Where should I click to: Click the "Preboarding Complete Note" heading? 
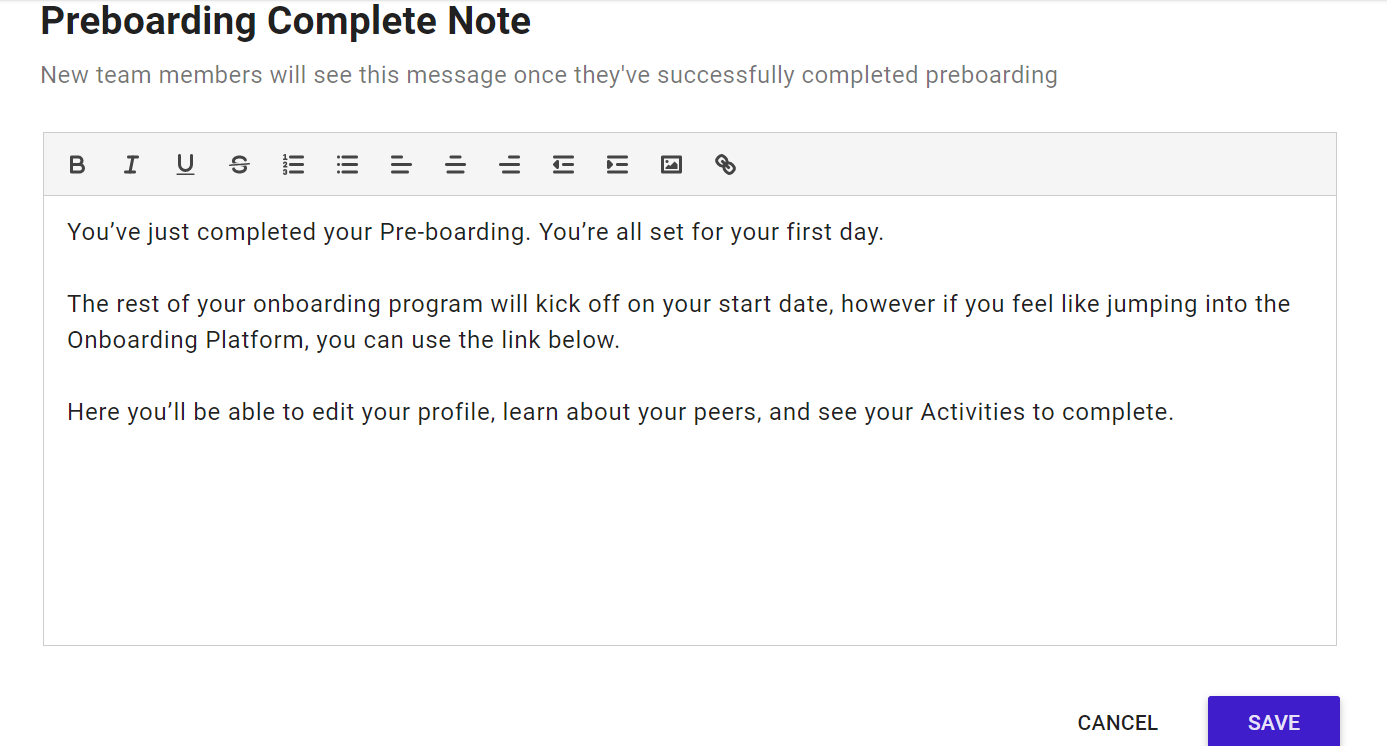[285, 21]
